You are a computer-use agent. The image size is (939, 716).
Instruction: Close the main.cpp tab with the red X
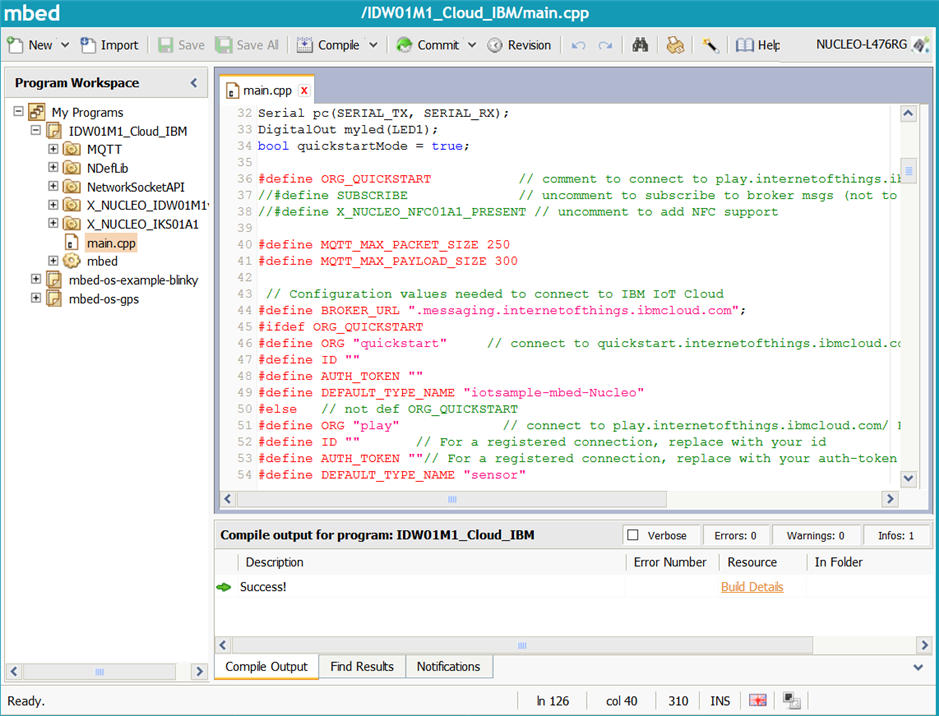click(x=304, y=91)
